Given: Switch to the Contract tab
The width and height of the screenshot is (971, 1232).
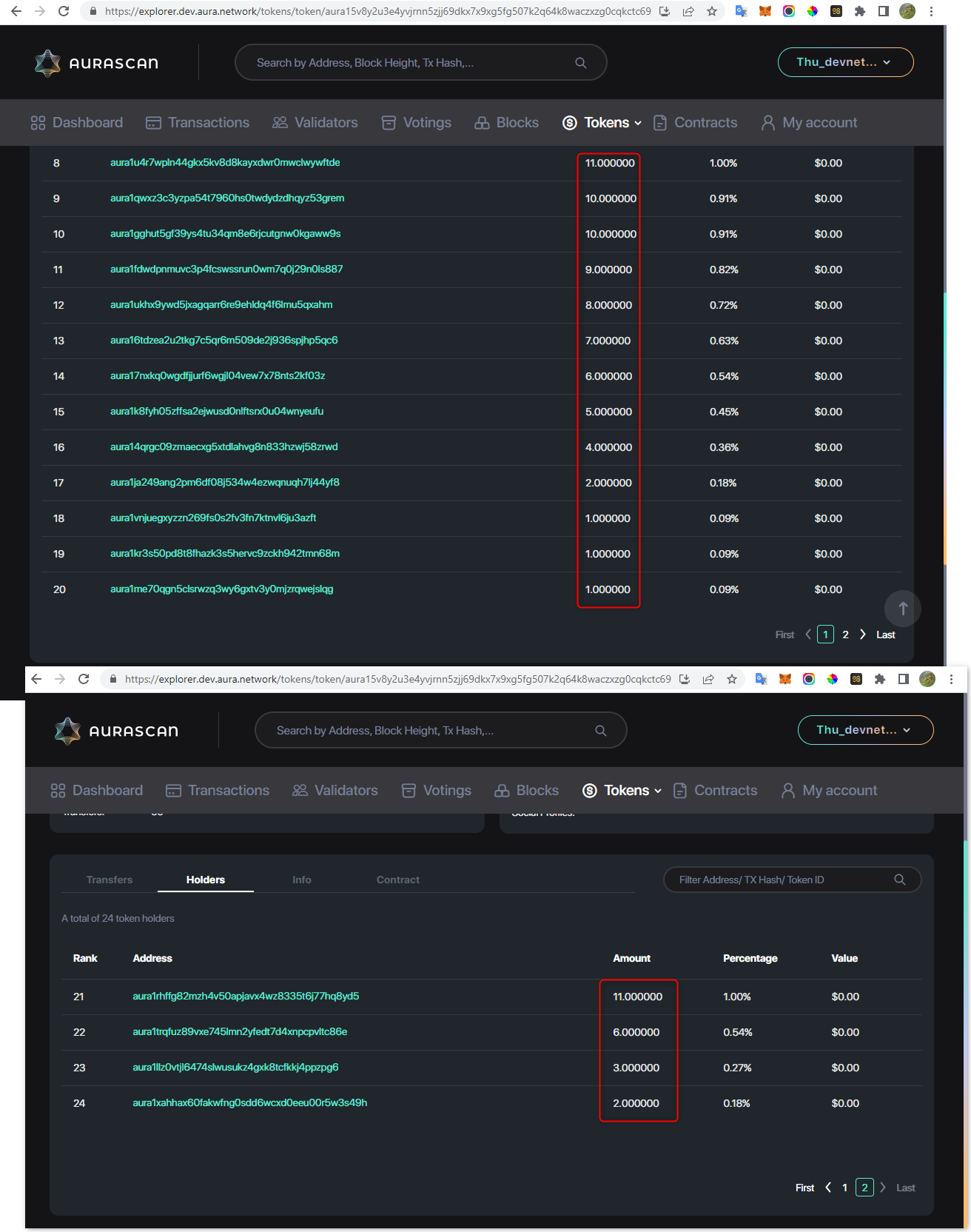Looking at the screenshot, I should [398, 880].
